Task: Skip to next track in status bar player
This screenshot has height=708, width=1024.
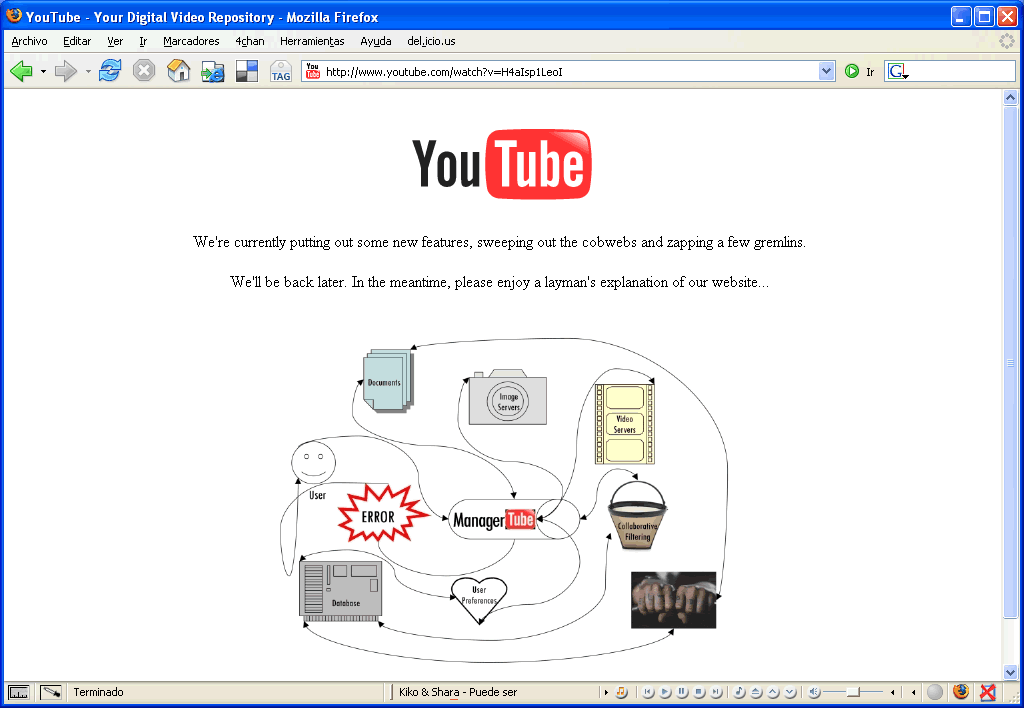Action: click(x=716, y=692)
